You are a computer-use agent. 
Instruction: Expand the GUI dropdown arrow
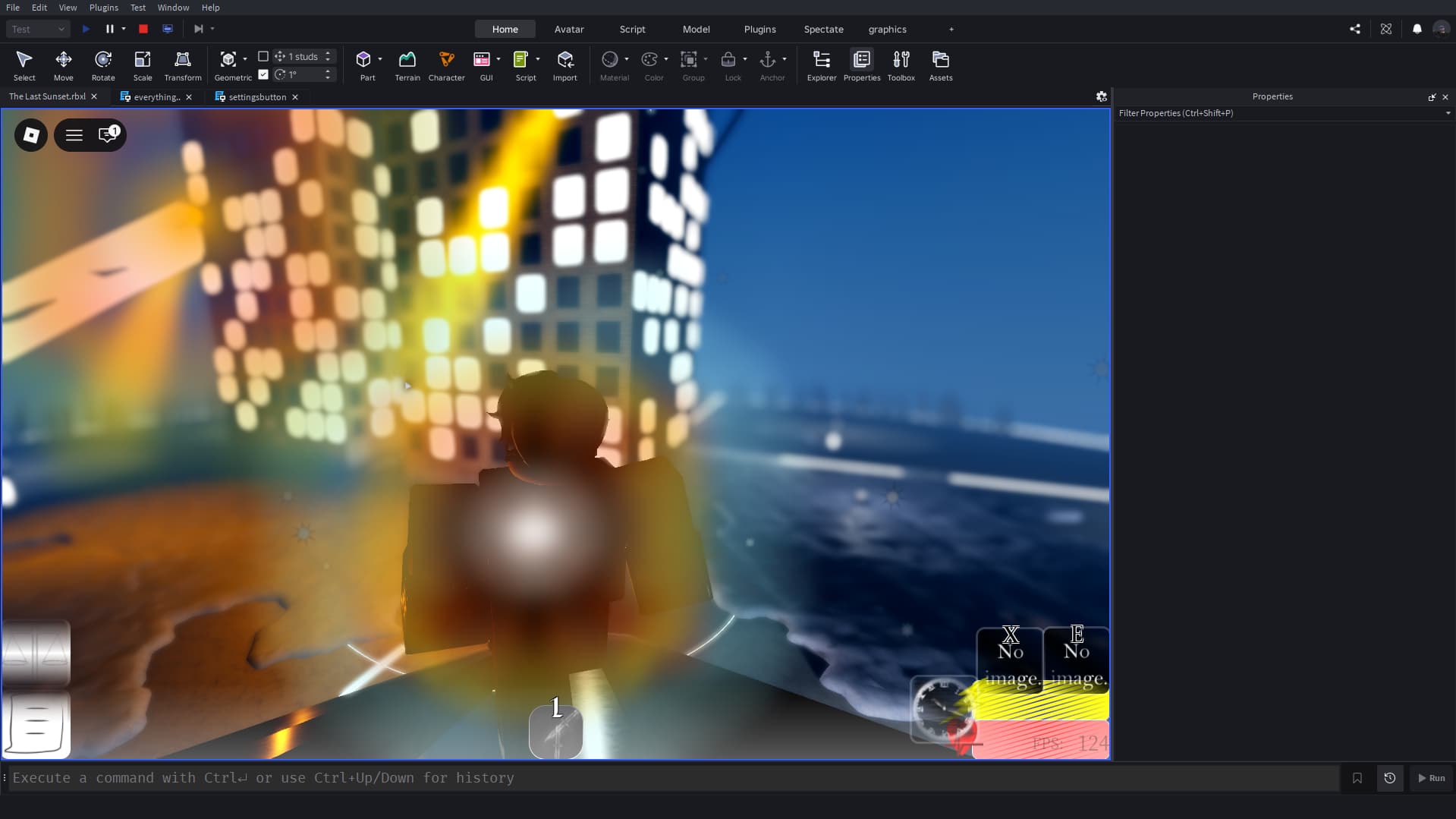tap(498, 59)
